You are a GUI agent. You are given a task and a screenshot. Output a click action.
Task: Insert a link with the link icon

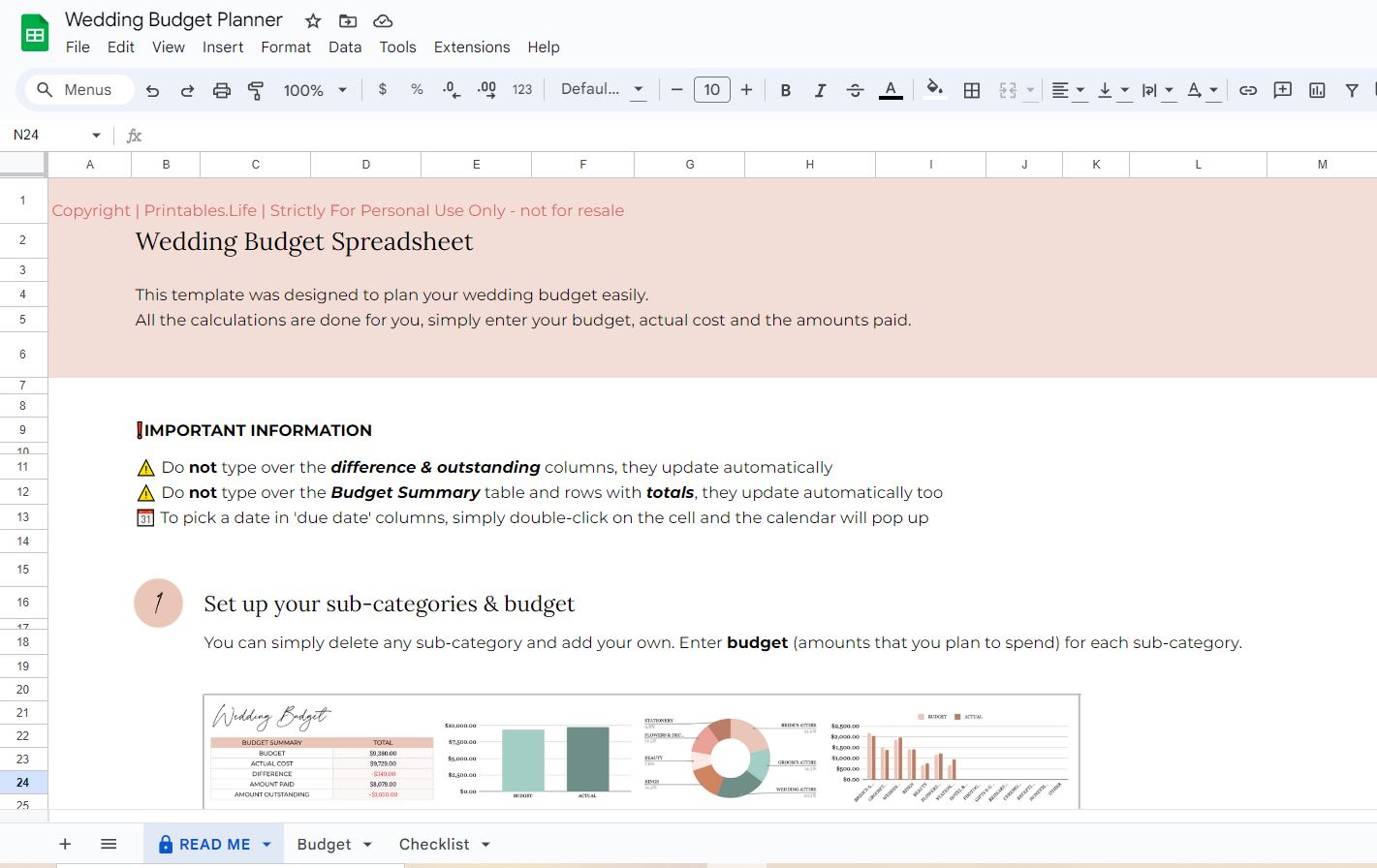tap(1248, 89)
